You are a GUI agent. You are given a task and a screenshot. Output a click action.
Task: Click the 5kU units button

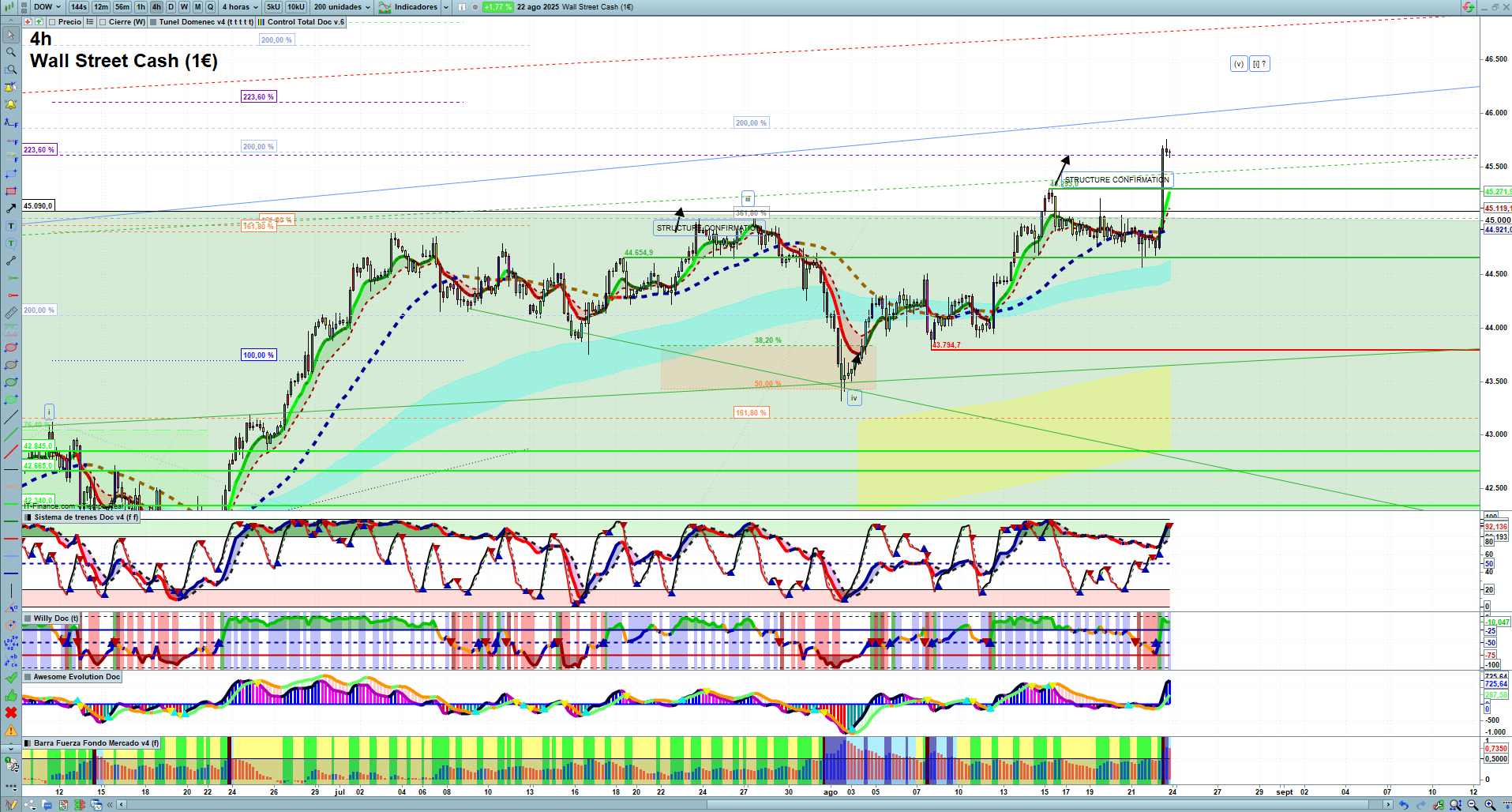tap(273, 7)
